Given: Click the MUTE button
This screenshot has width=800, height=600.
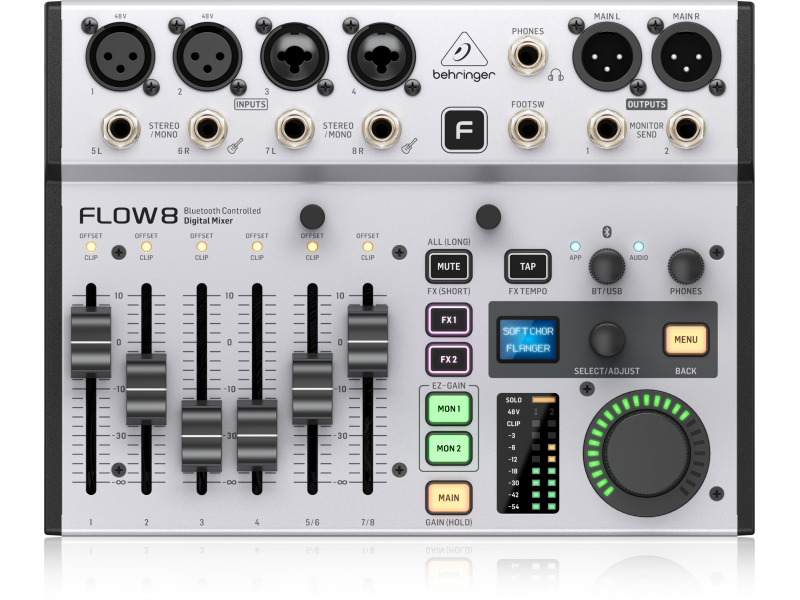Looking at the screenshot, I should (x=448, y=266).
